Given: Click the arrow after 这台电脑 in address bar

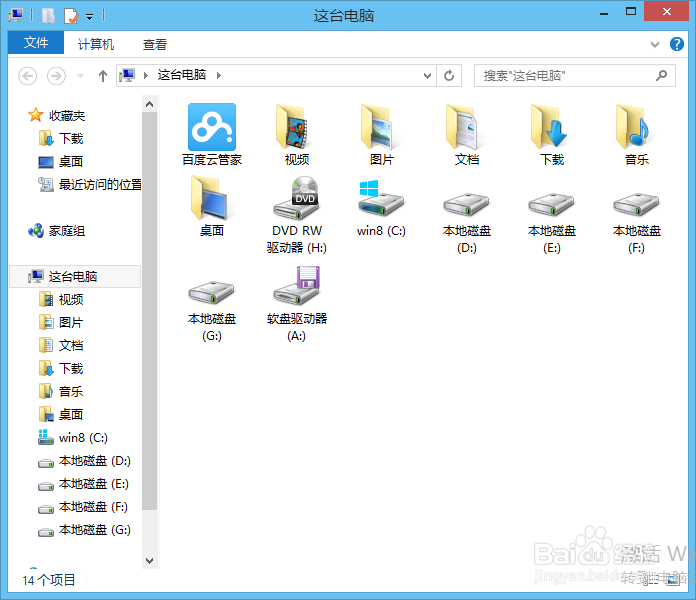Looking at the screenshot, I should click(x=219, y=75).
